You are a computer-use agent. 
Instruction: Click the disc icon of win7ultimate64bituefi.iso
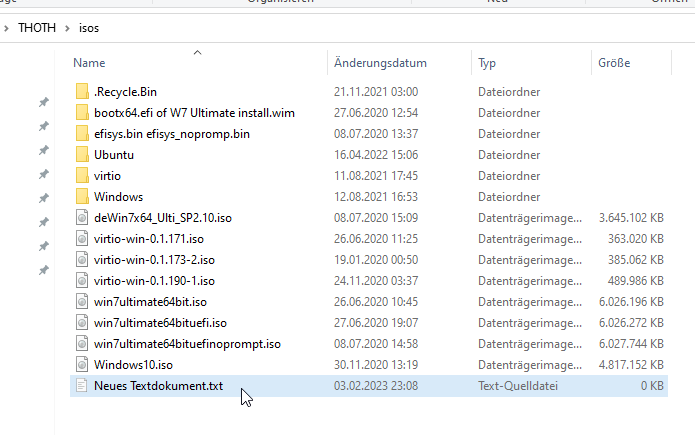82,322
